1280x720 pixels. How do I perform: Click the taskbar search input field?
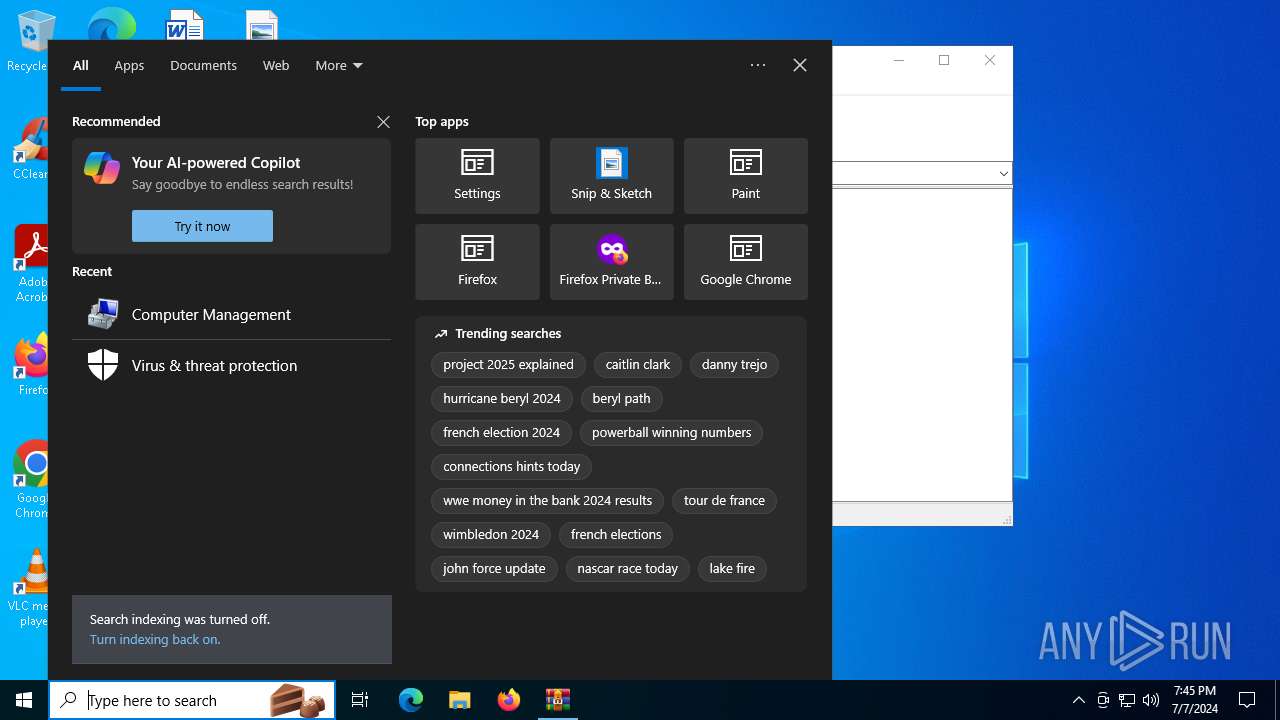coord(192,700)
